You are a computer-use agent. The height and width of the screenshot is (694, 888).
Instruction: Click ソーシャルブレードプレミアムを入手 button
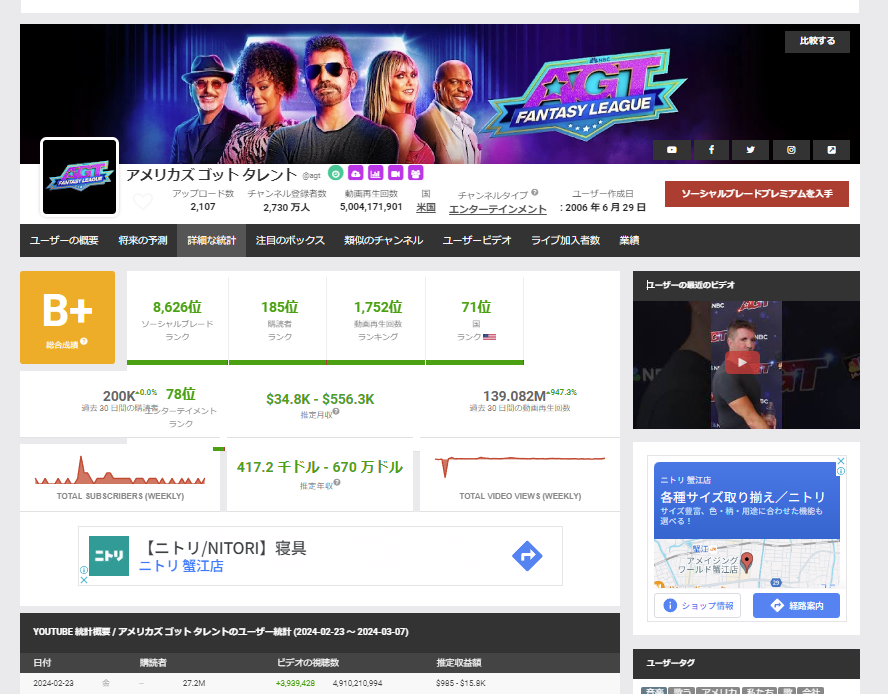(756, 194)
